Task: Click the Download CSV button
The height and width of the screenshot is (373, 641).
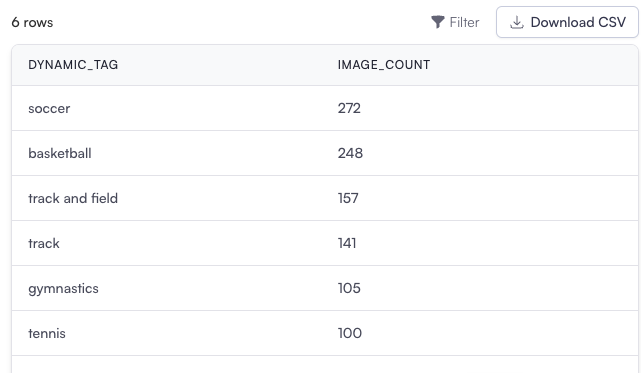Action: pyautogui.click(x=567, y=22)
